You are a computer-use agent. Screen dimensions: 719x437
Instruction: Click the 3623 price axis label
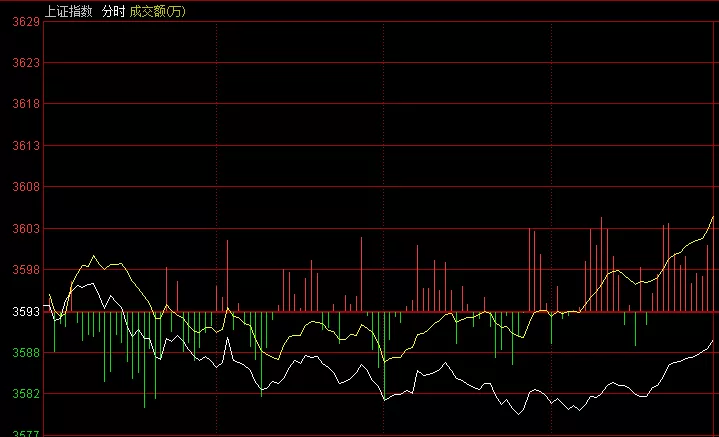(x=26, y=63)
